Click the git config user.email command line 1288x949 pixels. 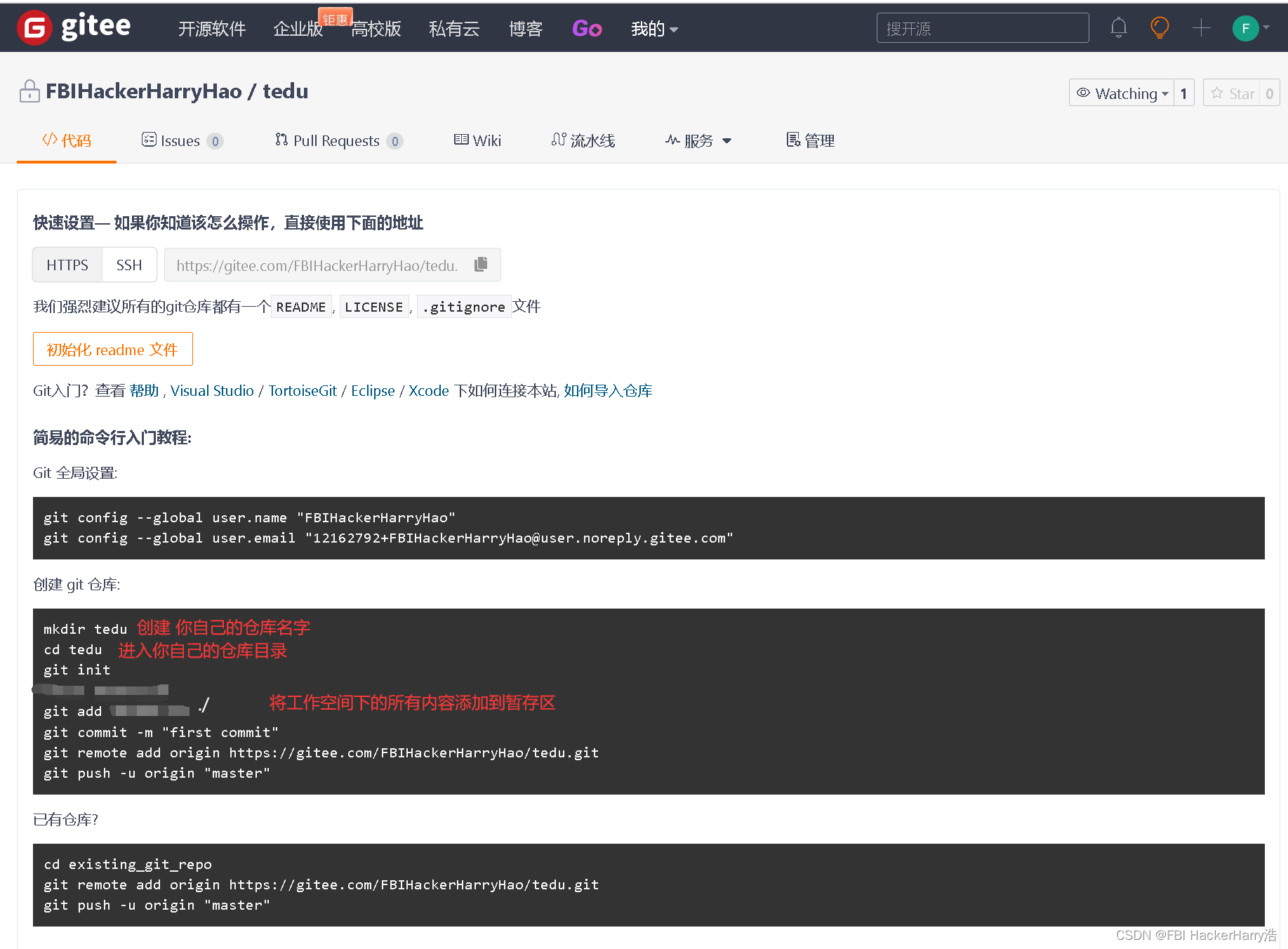[x=388, y=538]
